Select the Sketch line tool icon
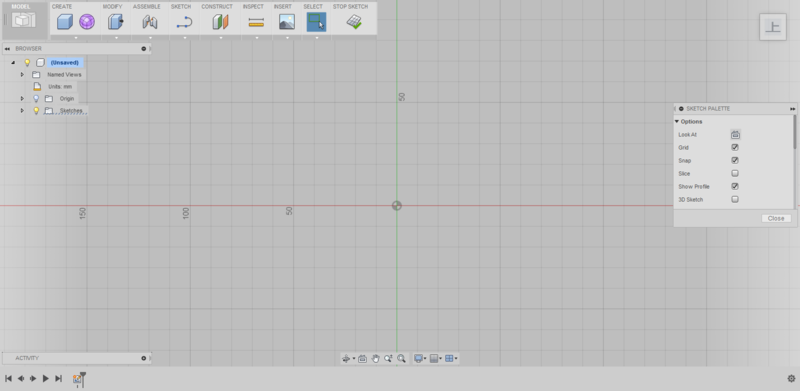Viewport: 800px width, 391px height. 184,22
